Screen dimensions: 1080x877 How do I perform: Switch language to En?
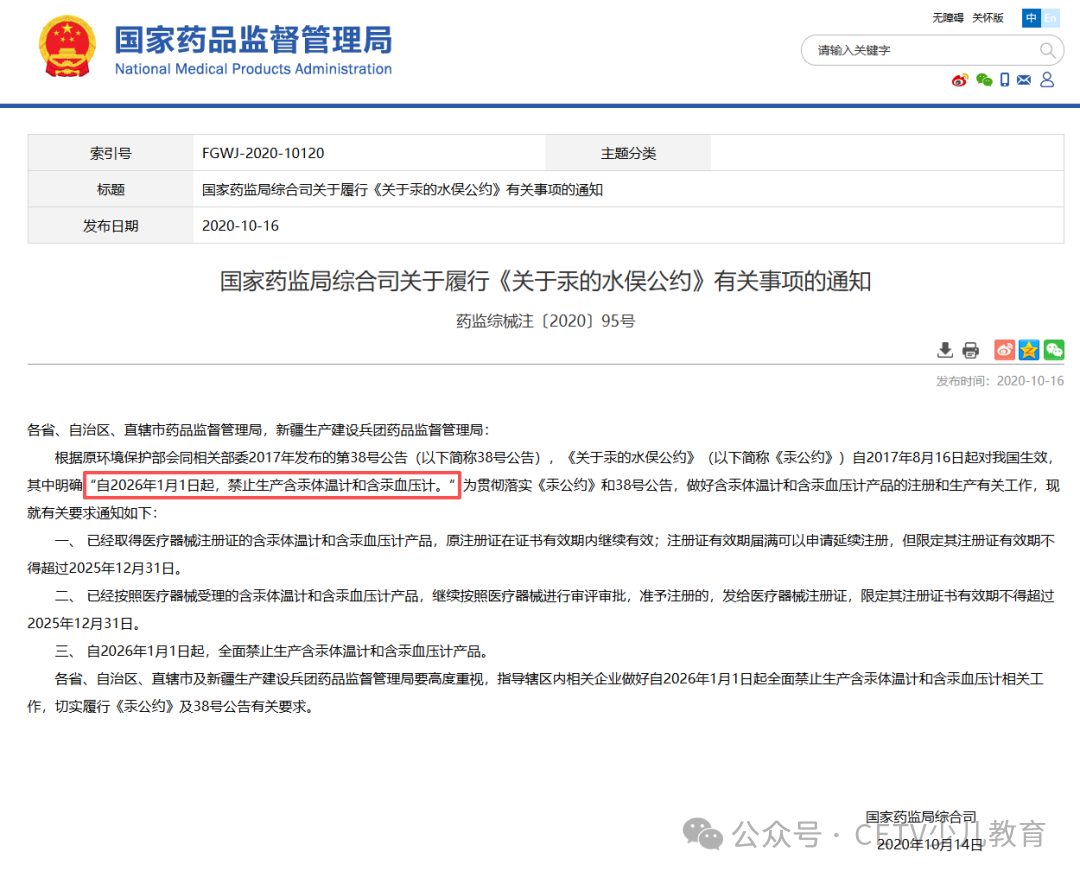point(1050,18)
